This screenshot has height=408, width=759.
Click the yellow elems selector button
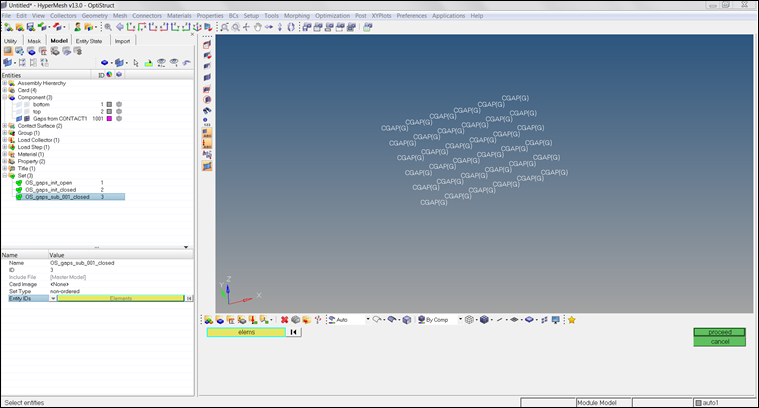(246, 332)
